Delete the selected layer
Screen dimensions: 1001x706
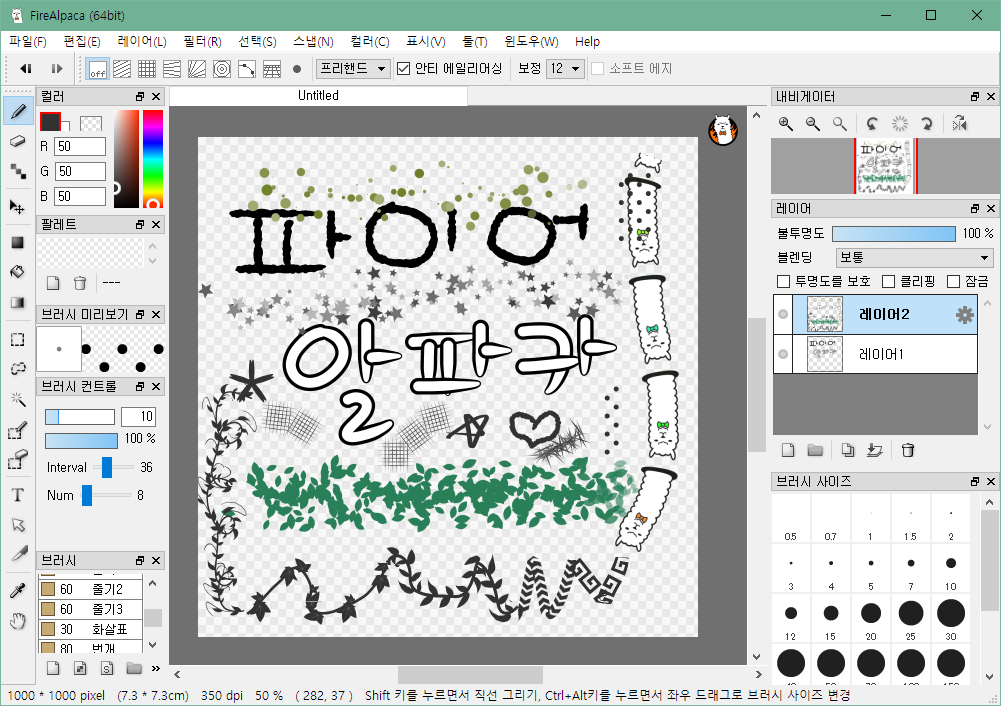click(908, 451)
